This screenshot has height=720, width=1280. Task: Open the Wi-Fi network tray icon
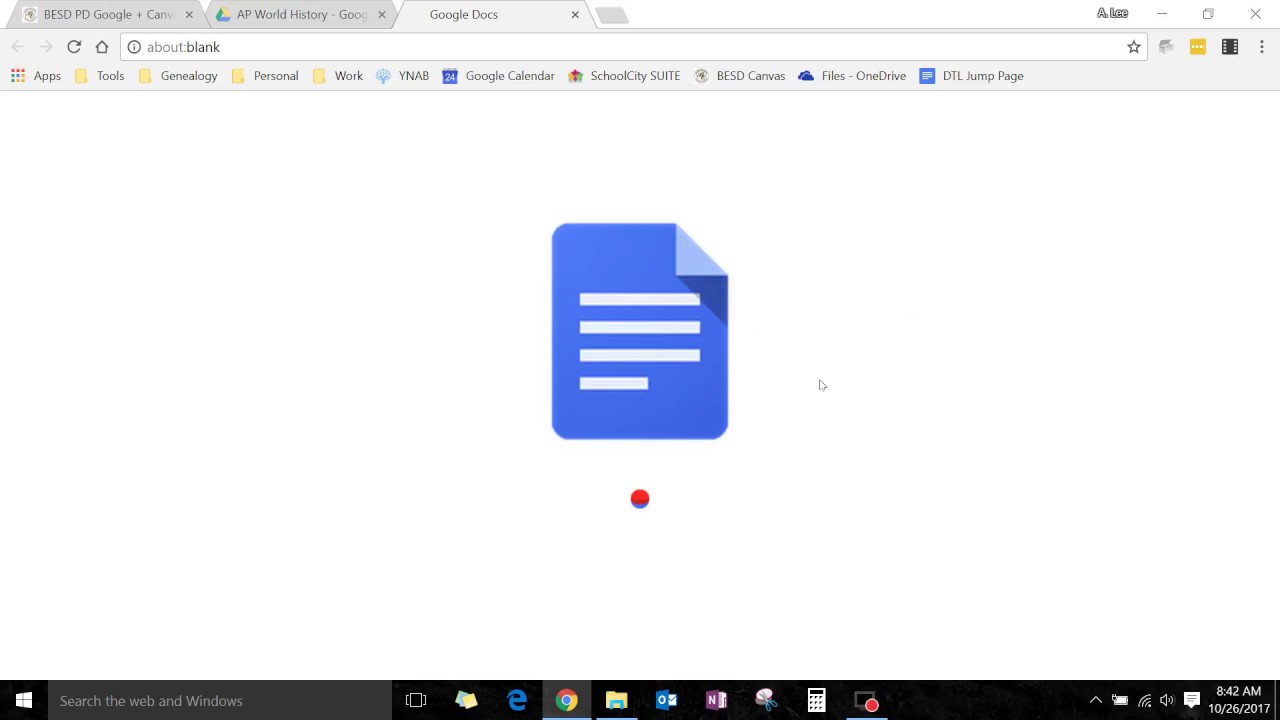(1144, 701)
